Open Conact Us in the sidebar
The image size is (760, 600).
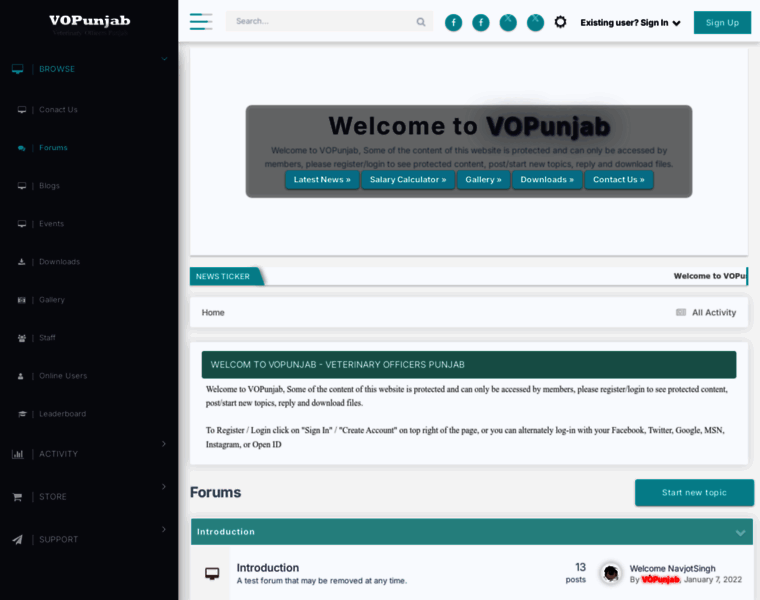(x=58, y=110)
